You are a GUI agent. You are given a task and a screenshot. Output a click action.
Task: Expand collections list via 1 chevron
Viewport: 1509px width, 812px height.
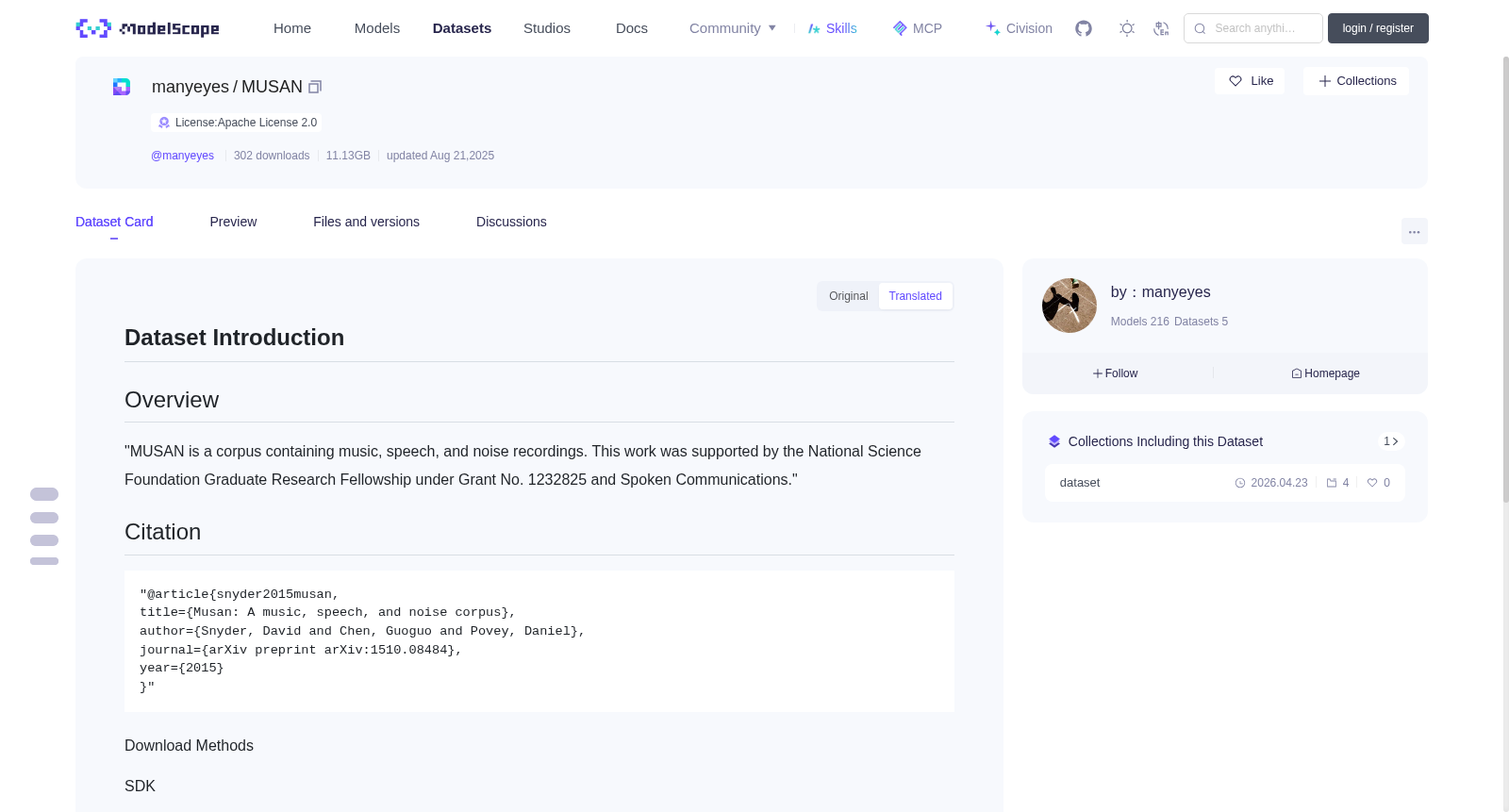pos(1391,441)
